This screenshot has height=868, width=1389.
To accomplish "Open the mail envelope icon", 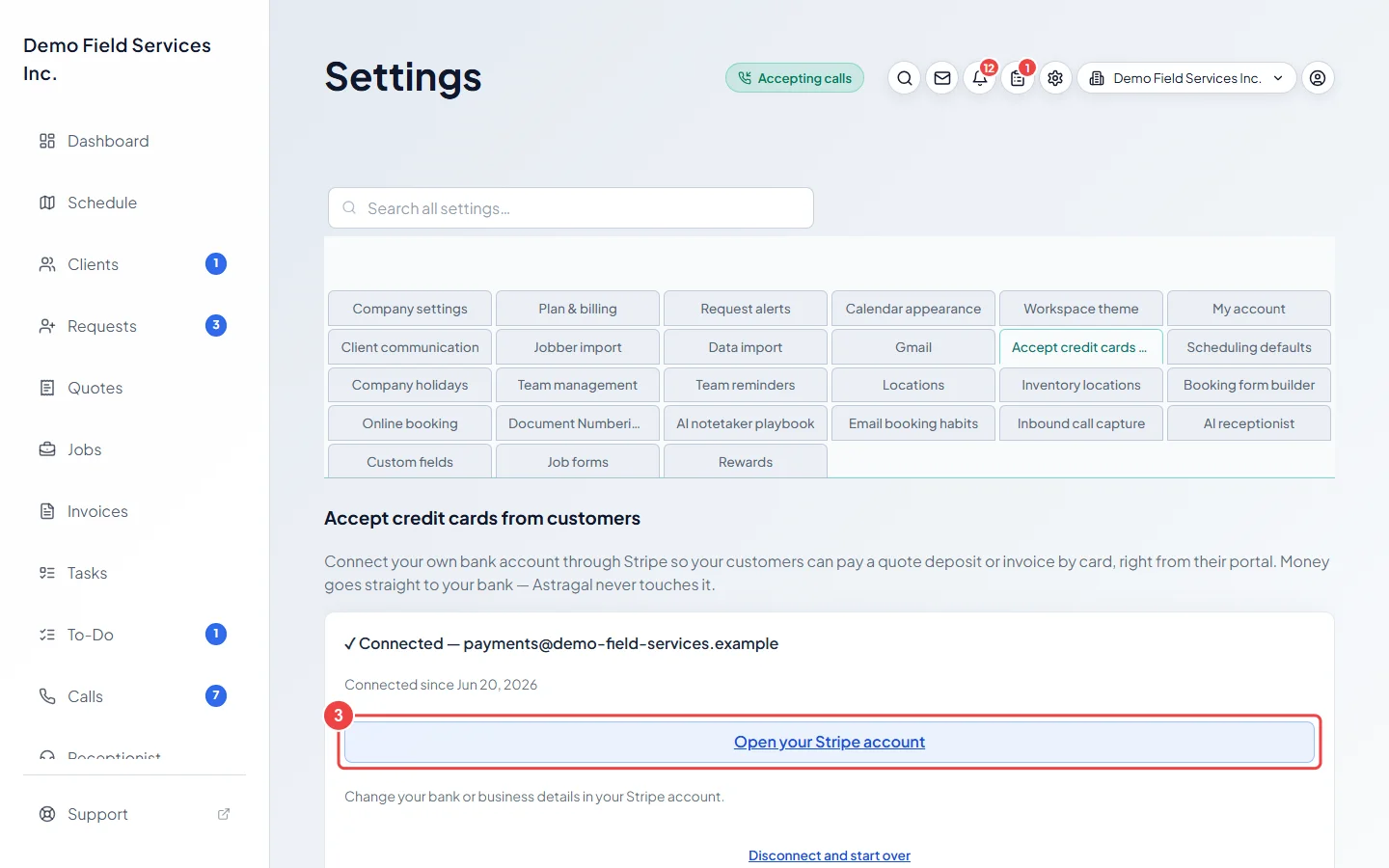I will coord(942,78).
